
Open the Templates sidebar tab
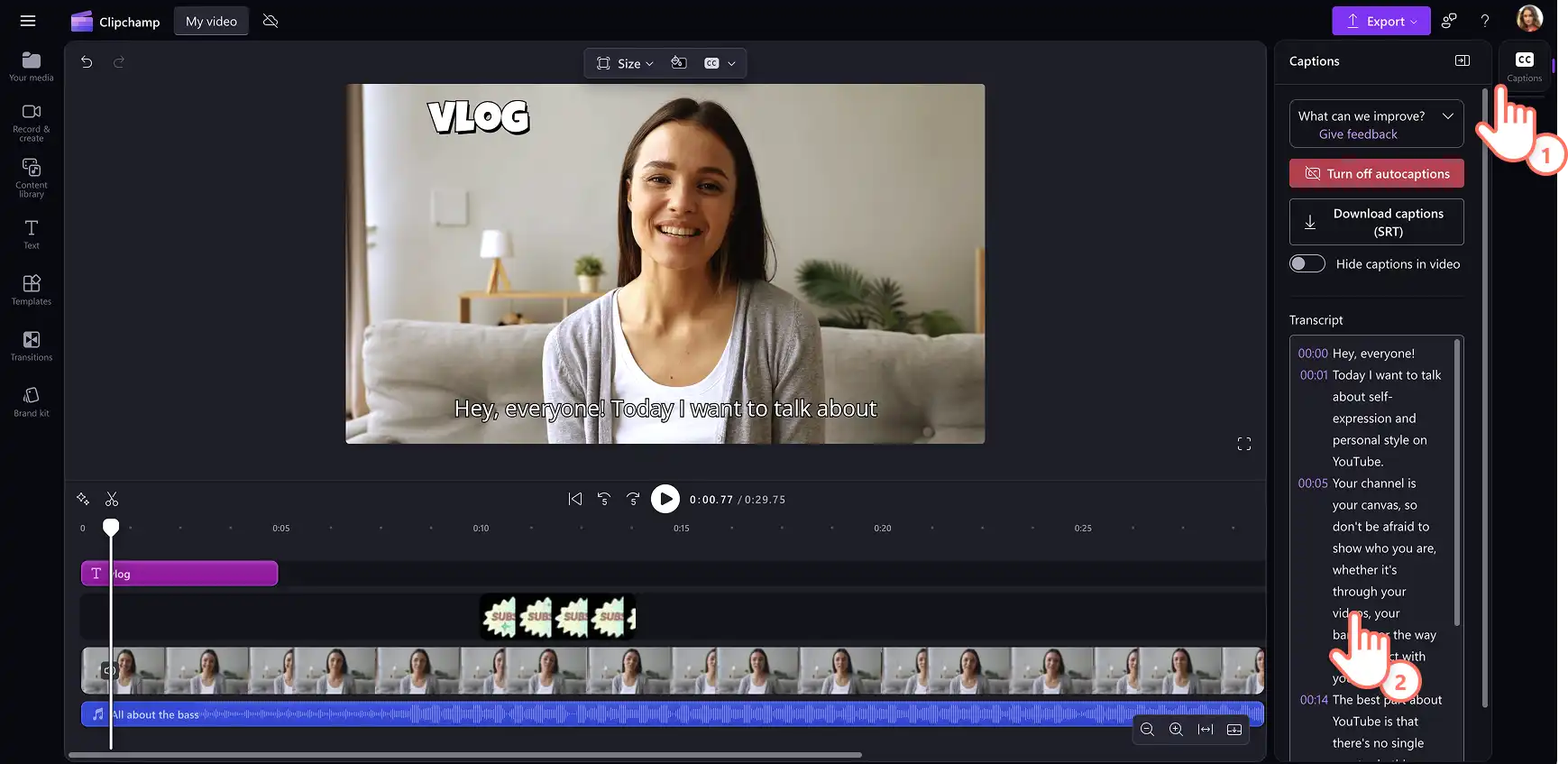click(32, 290)
